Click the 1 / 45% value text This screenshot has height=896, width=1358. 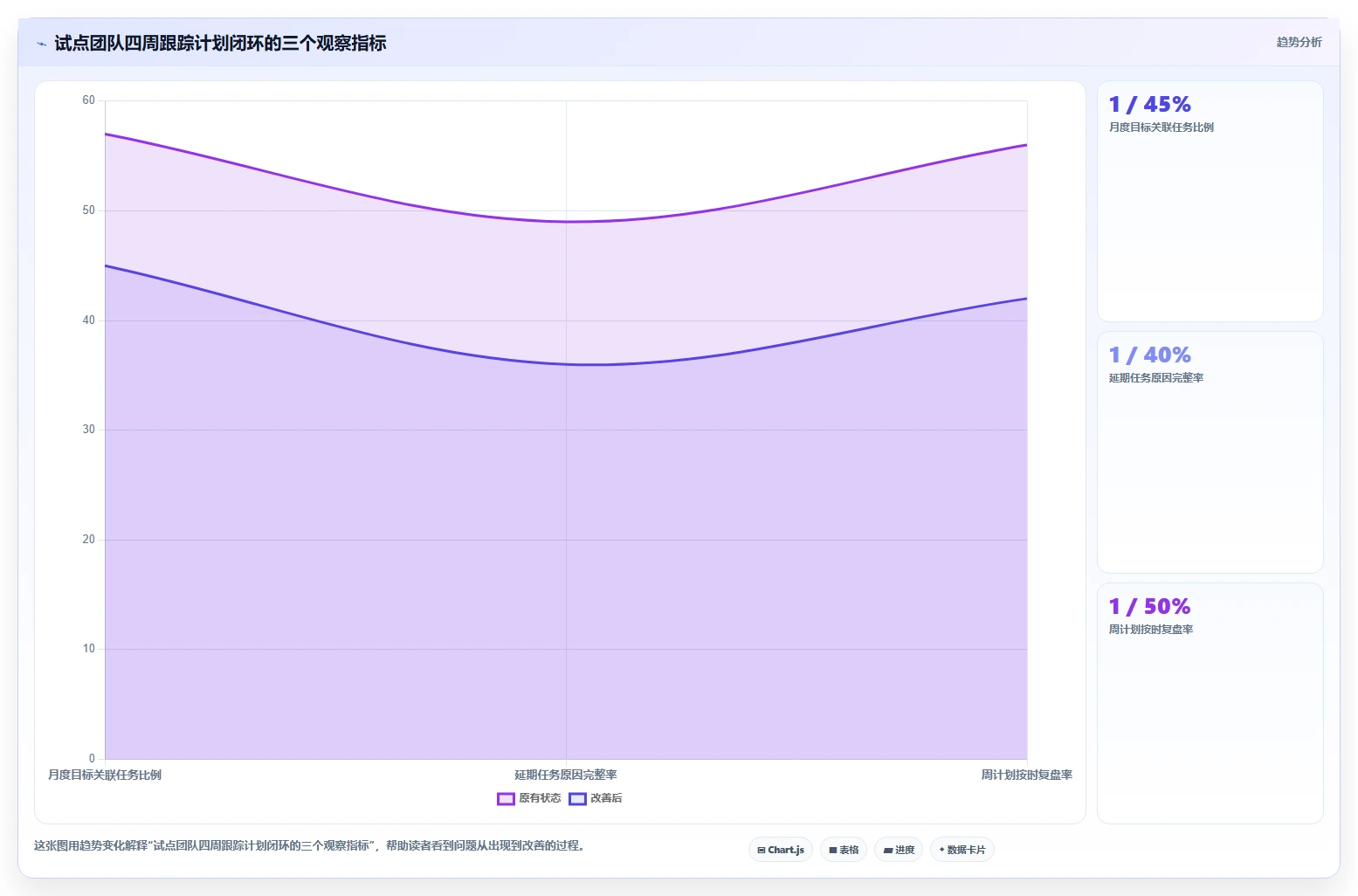[x=1149, y=105]
